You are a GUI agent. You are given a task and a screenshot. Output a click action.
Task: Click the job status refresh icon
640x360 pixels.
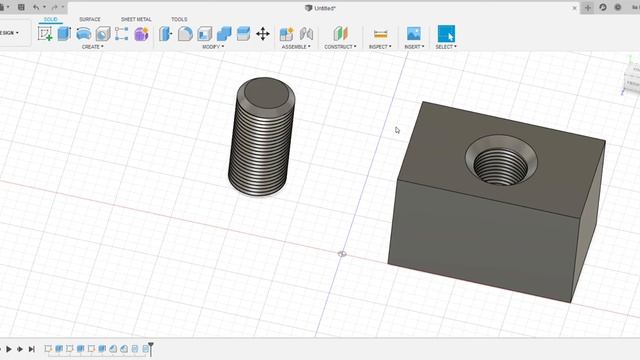point(603,7)
